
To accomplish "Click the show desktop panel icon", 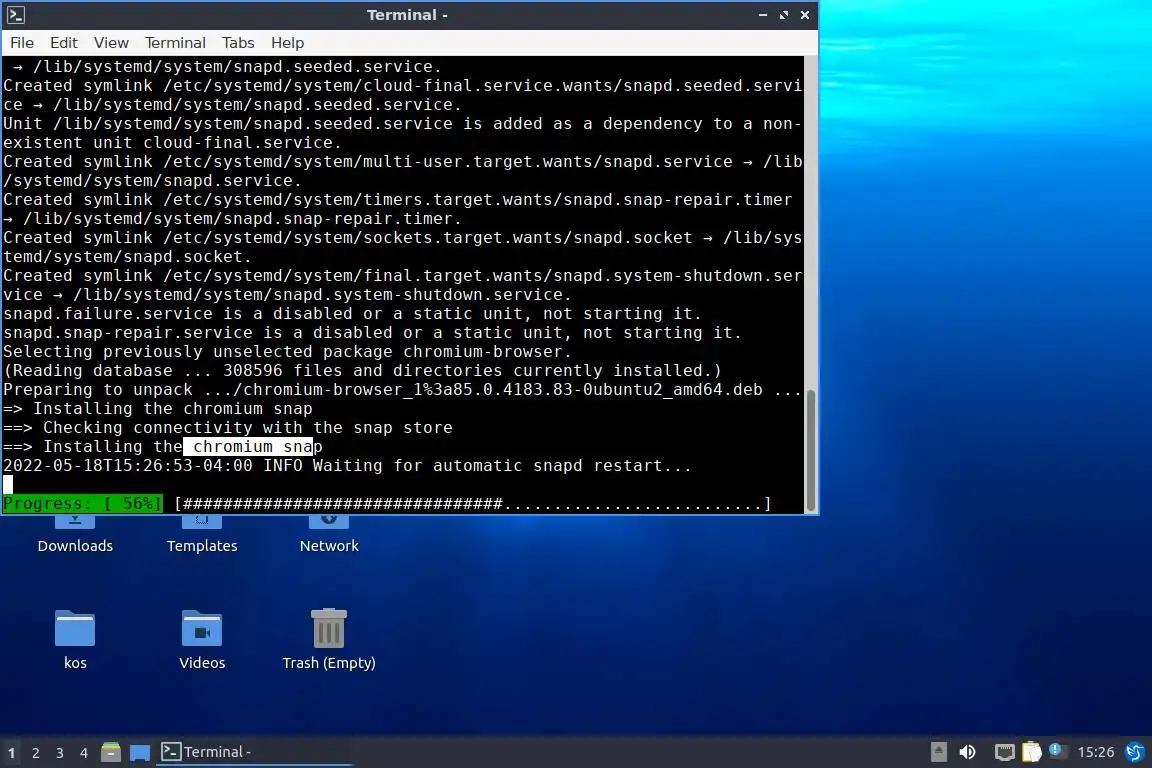I will tap(140, 753).
